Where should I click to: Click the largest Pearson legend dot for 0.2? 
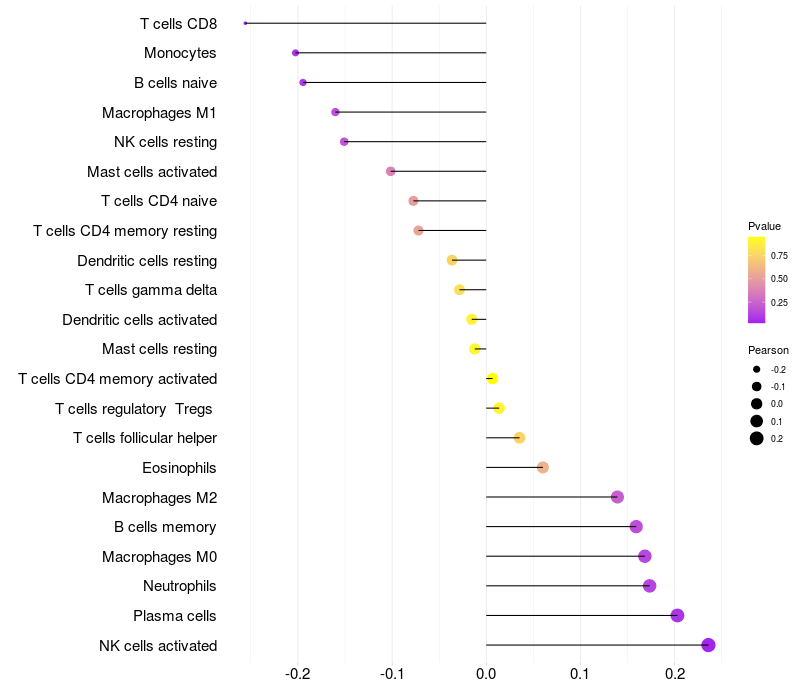click(757, 438)
